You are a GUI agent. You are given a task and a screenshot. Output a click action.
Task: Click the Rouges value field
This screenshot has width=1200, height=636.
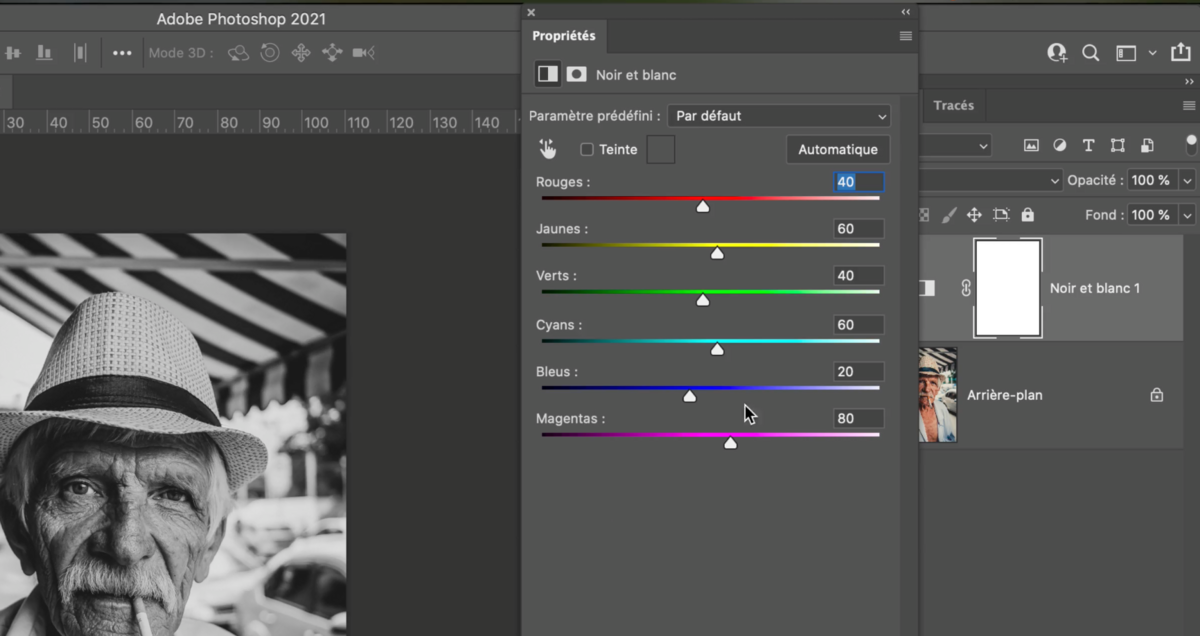point(859,182)
